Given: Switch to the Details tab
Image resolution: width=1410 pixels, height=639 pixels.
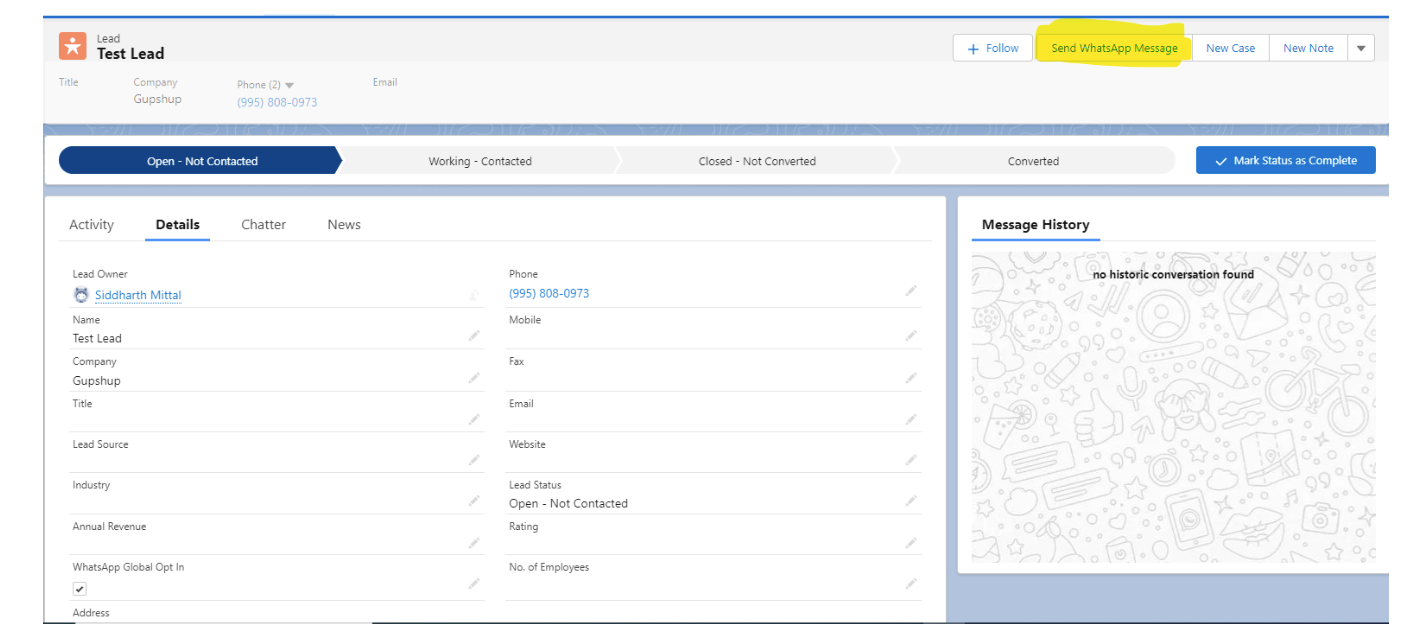Looking at the screenshot, I should 178,225.
